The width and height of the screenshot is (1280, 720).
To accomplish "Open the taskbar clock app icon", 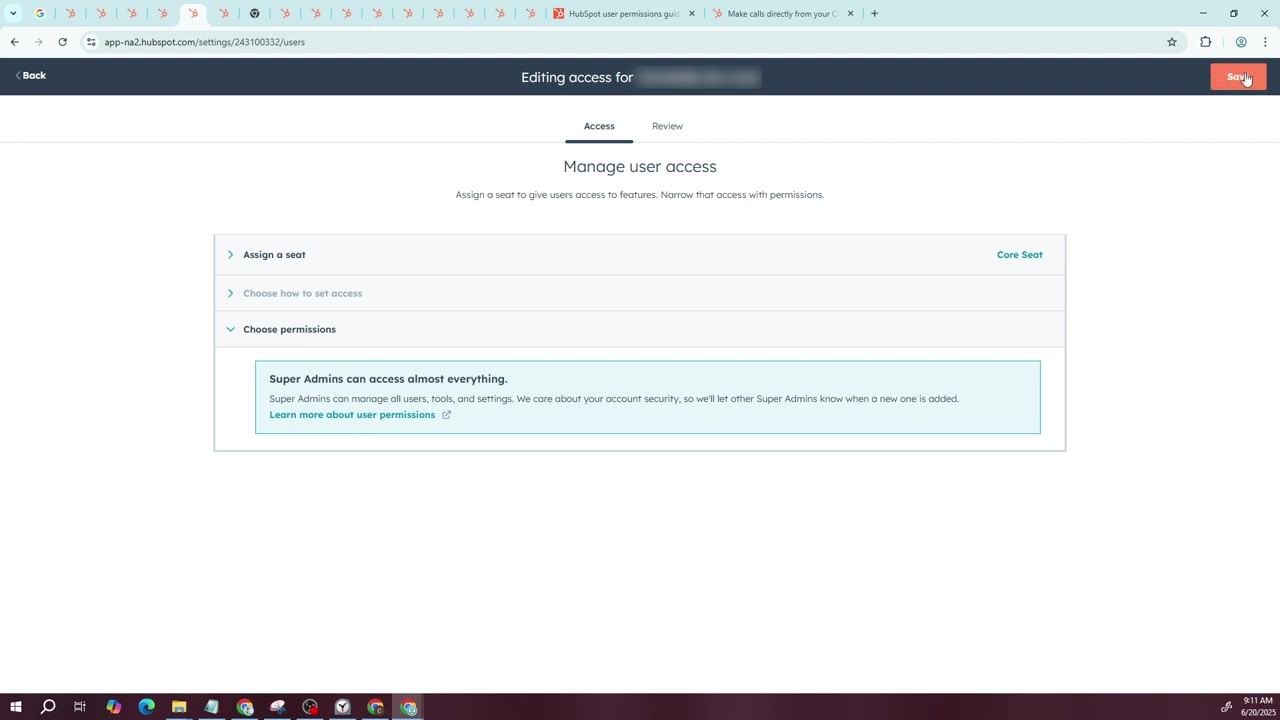I will tap(342, 707).
